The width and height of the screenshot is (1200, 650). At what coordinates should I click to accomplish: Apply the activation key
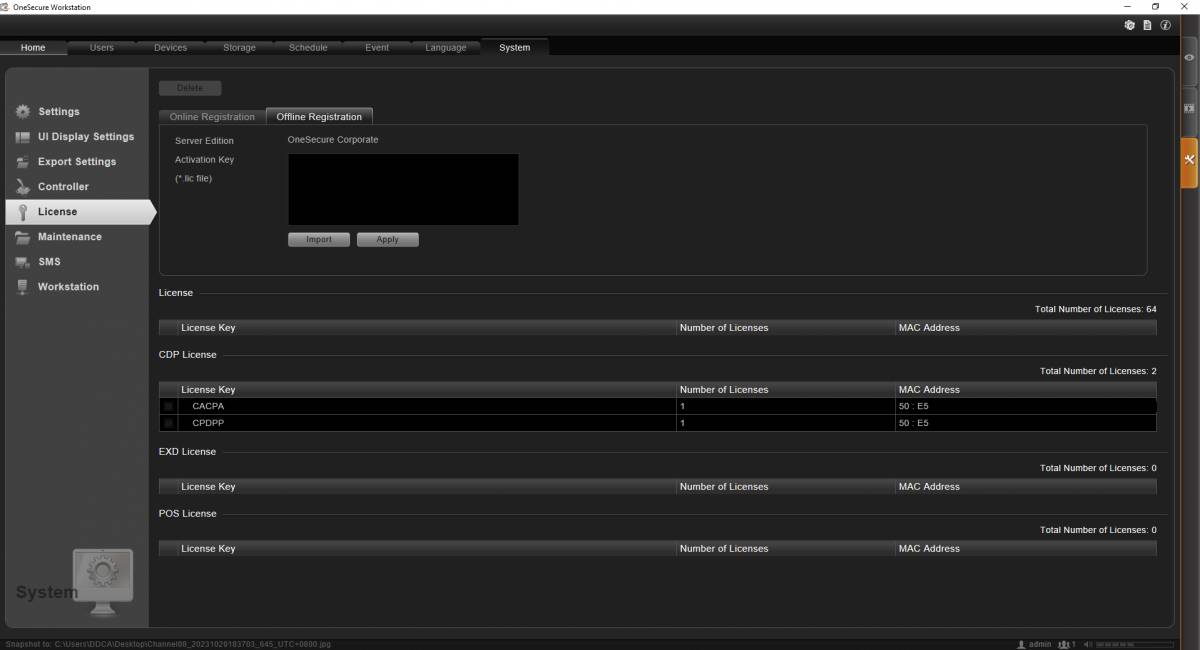click(x=387, y=239)
